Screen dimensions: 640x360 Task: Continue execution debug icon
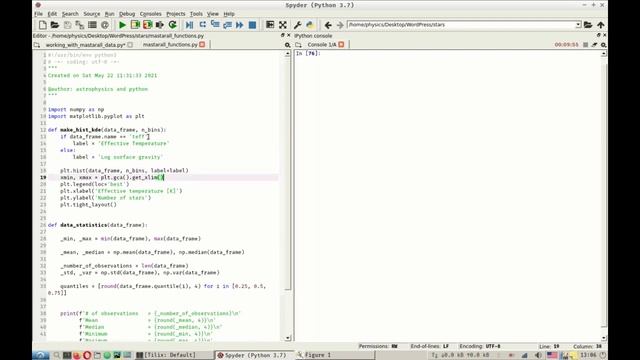[240, 25]
